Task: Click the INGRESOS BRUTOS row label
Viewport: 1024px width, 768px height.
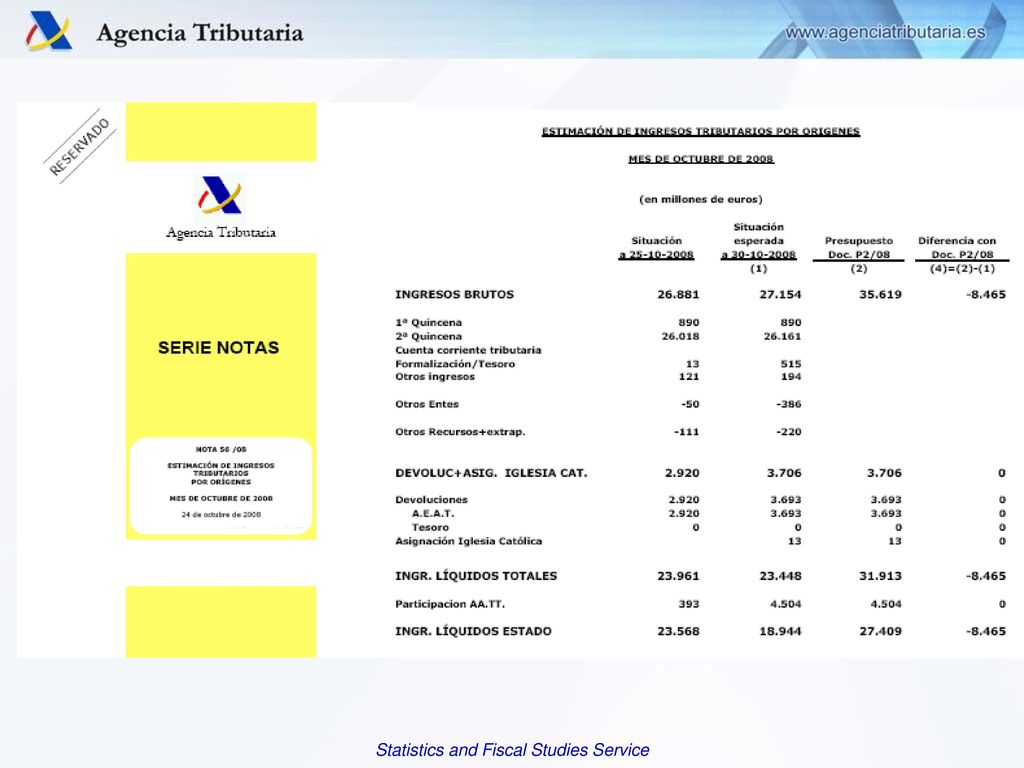Action: 455,295
